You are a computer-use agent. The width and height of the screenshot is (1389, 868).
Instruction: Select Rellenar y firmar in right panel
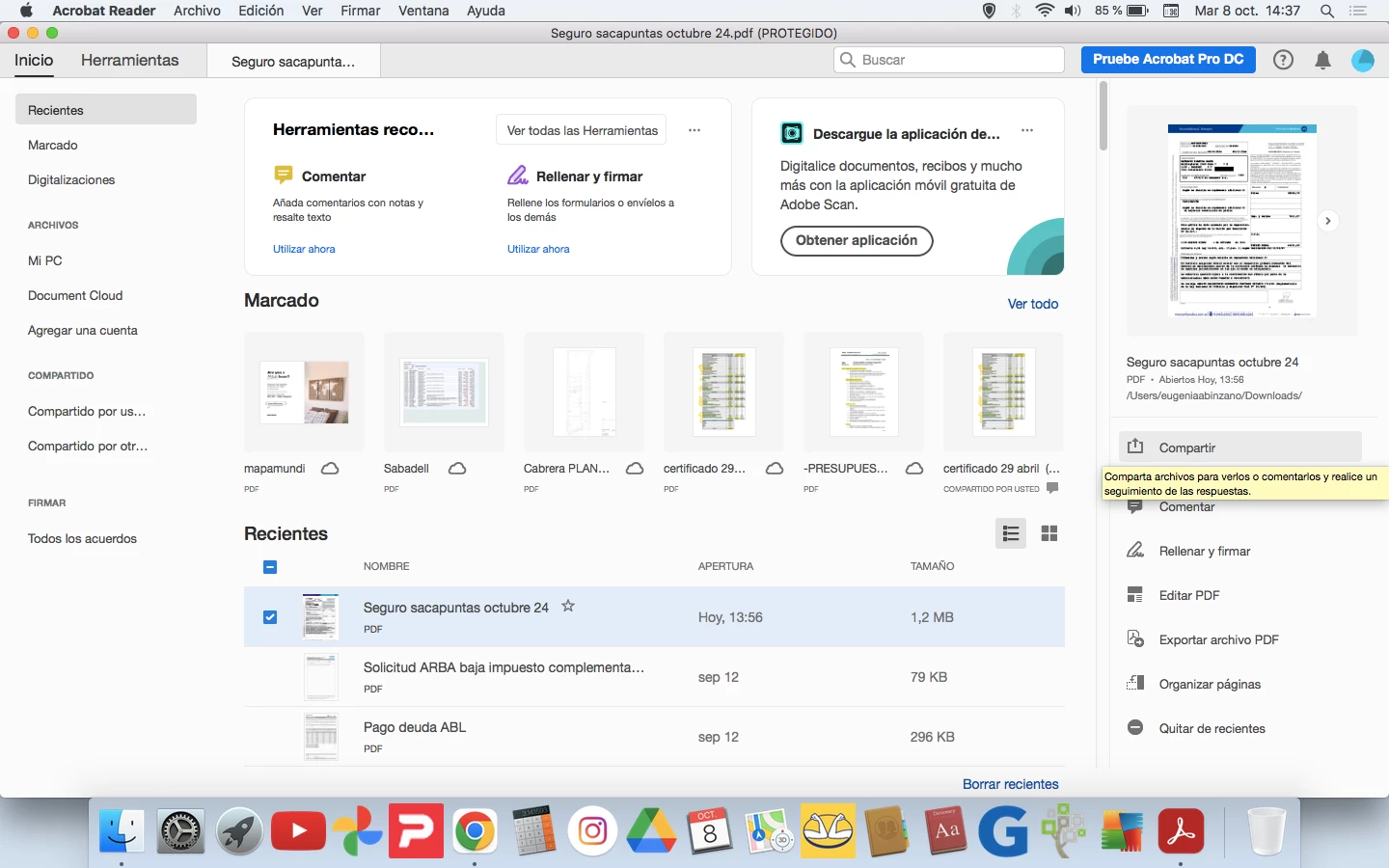1204,551
